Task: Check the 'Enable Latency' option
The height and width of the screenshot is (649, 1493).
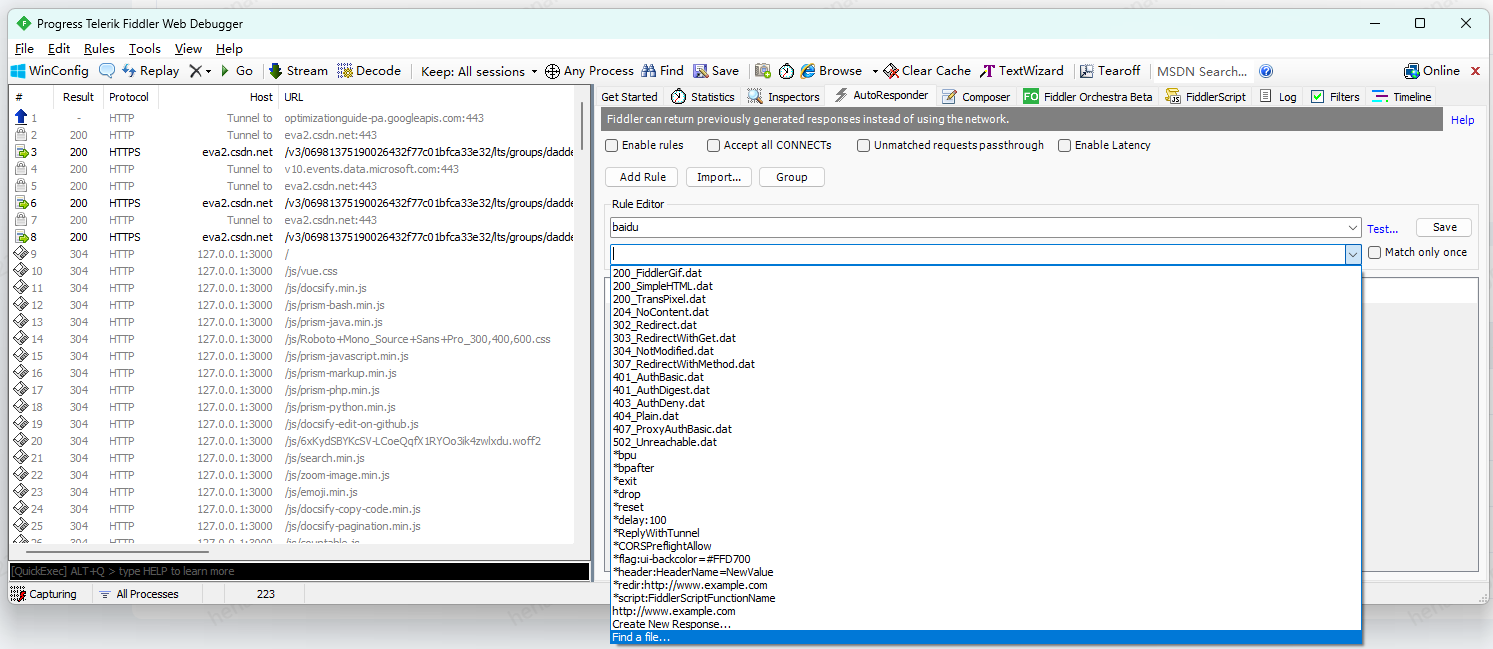Action: [1064, 145]
